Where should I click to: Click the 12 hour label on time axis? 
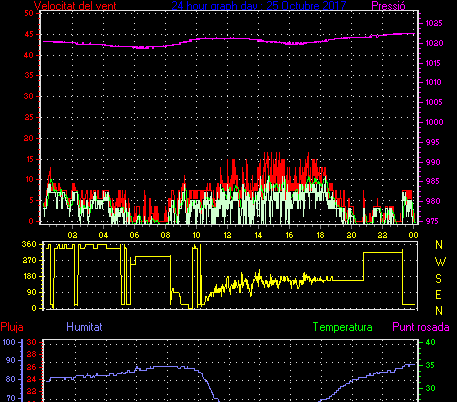(x=227, y=235)
